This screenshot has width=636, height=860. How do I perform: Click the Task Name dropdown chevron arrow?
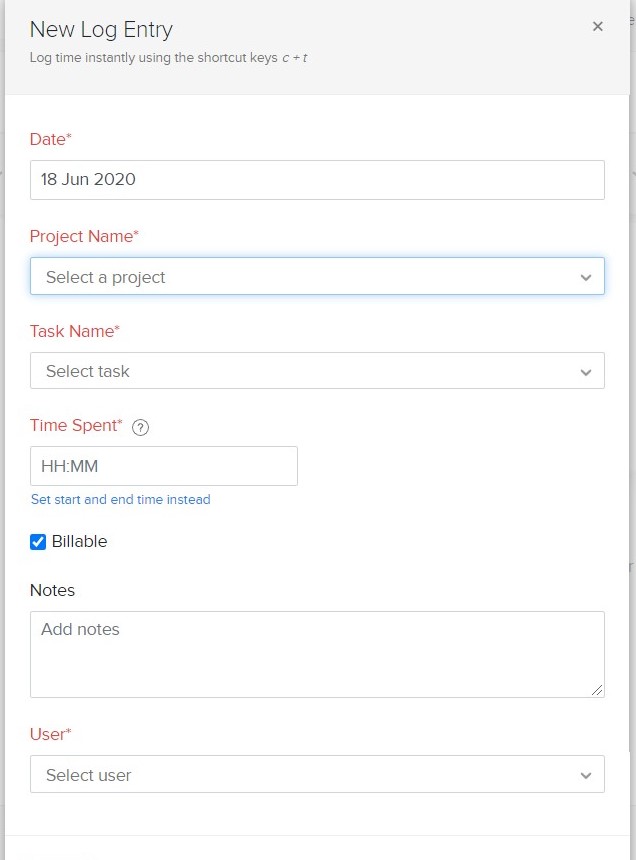click(586, 372)
